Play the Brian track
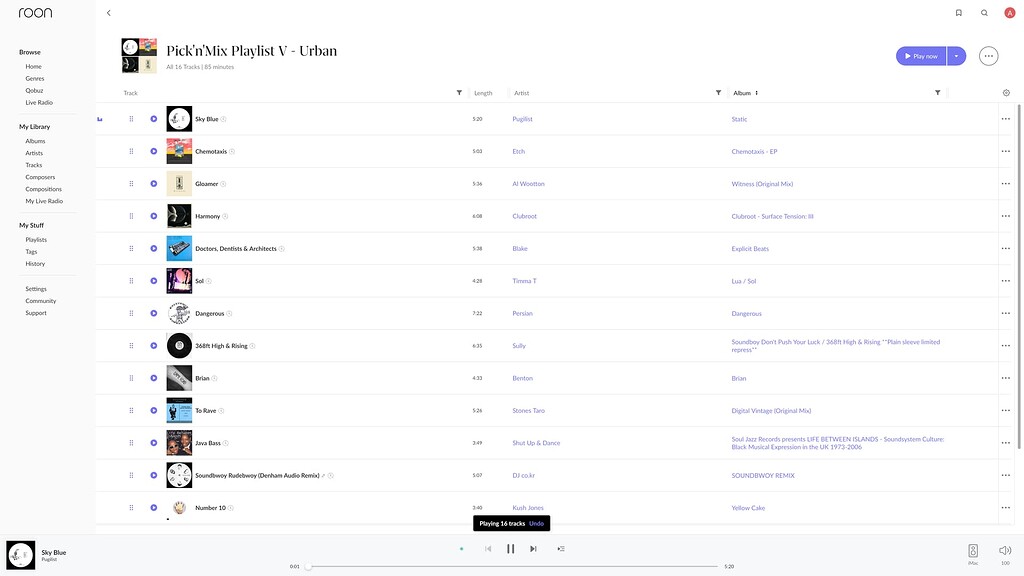Viewport: 1024px width, 576px height. pos(153,378)
